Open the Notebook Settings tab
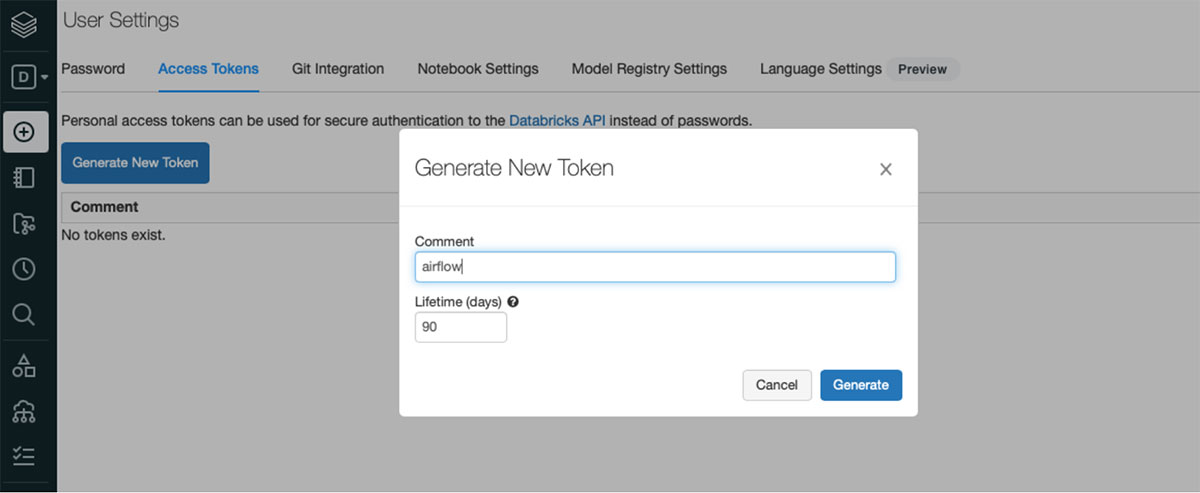Viewport: 1200px width, 493px height. (478, 69)
